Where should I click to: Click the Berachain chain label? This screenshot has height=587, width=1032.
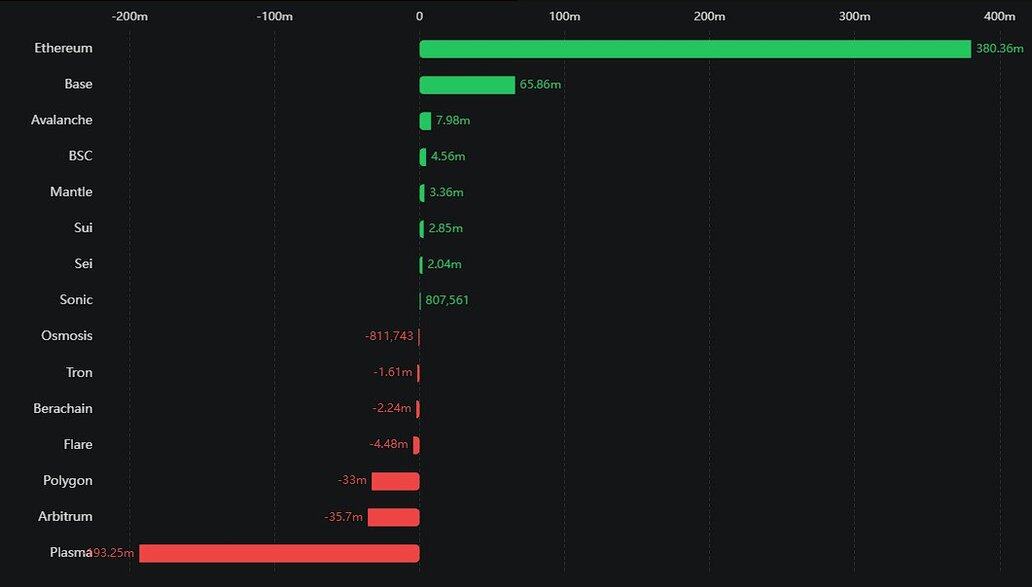63,408
